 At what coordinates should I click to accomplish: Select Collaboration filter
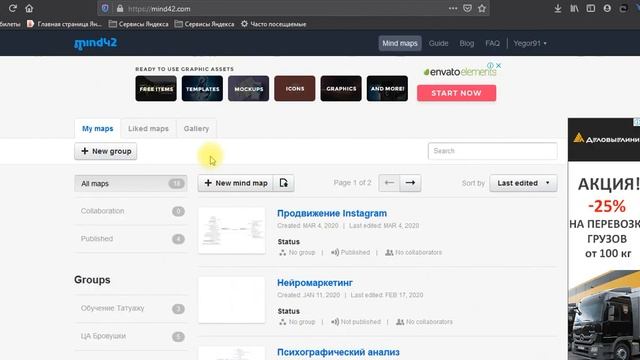[x=131, y=211]
